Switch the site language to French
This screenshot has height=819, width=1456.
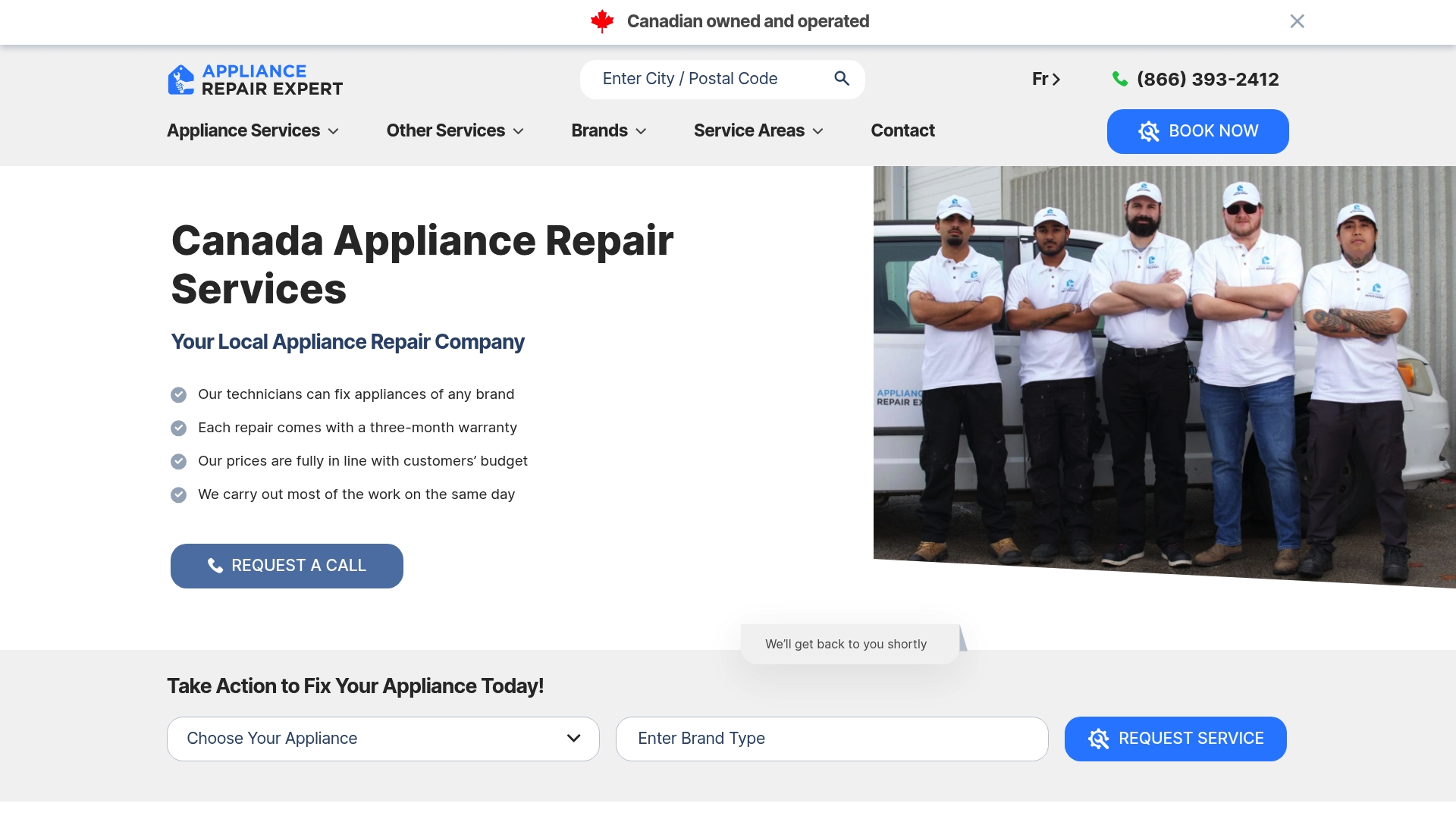(x=1046, y=79)
